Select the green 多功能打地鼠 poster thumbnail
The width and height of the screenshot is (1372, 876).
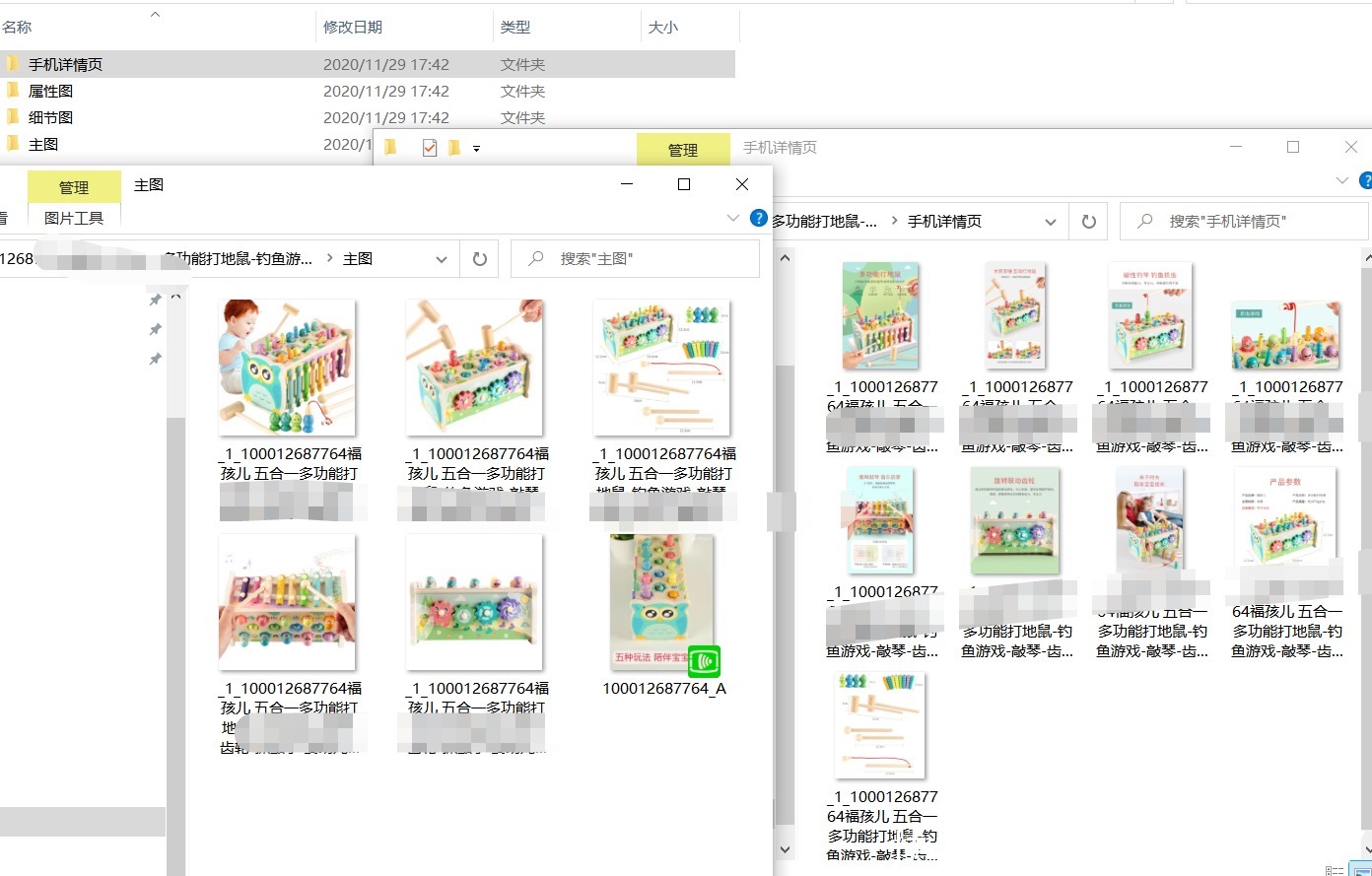[881, 316]
